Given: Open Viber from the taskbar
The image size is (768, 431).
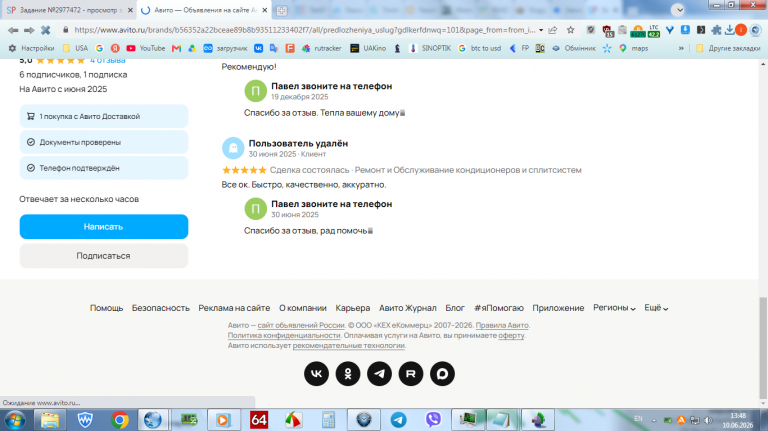Looking at the screenshot, I should click(433, 420).
